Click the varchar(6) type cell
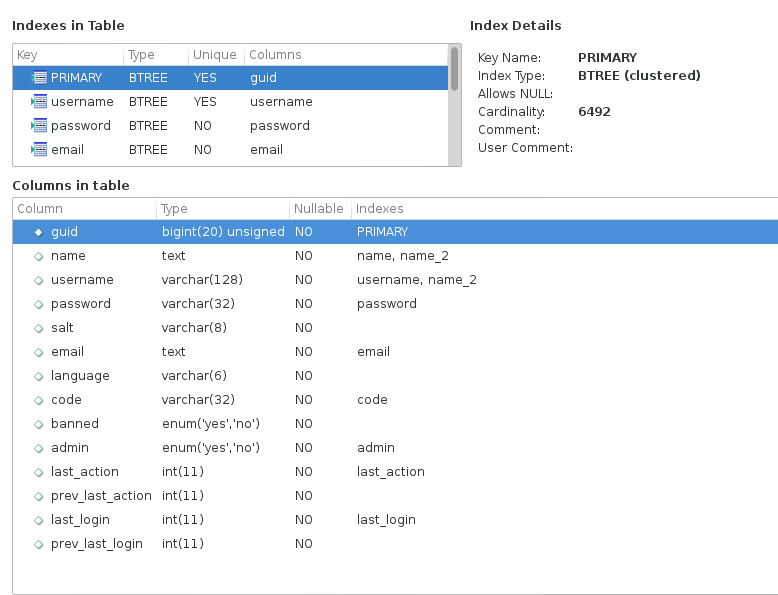 pos(194,376)
